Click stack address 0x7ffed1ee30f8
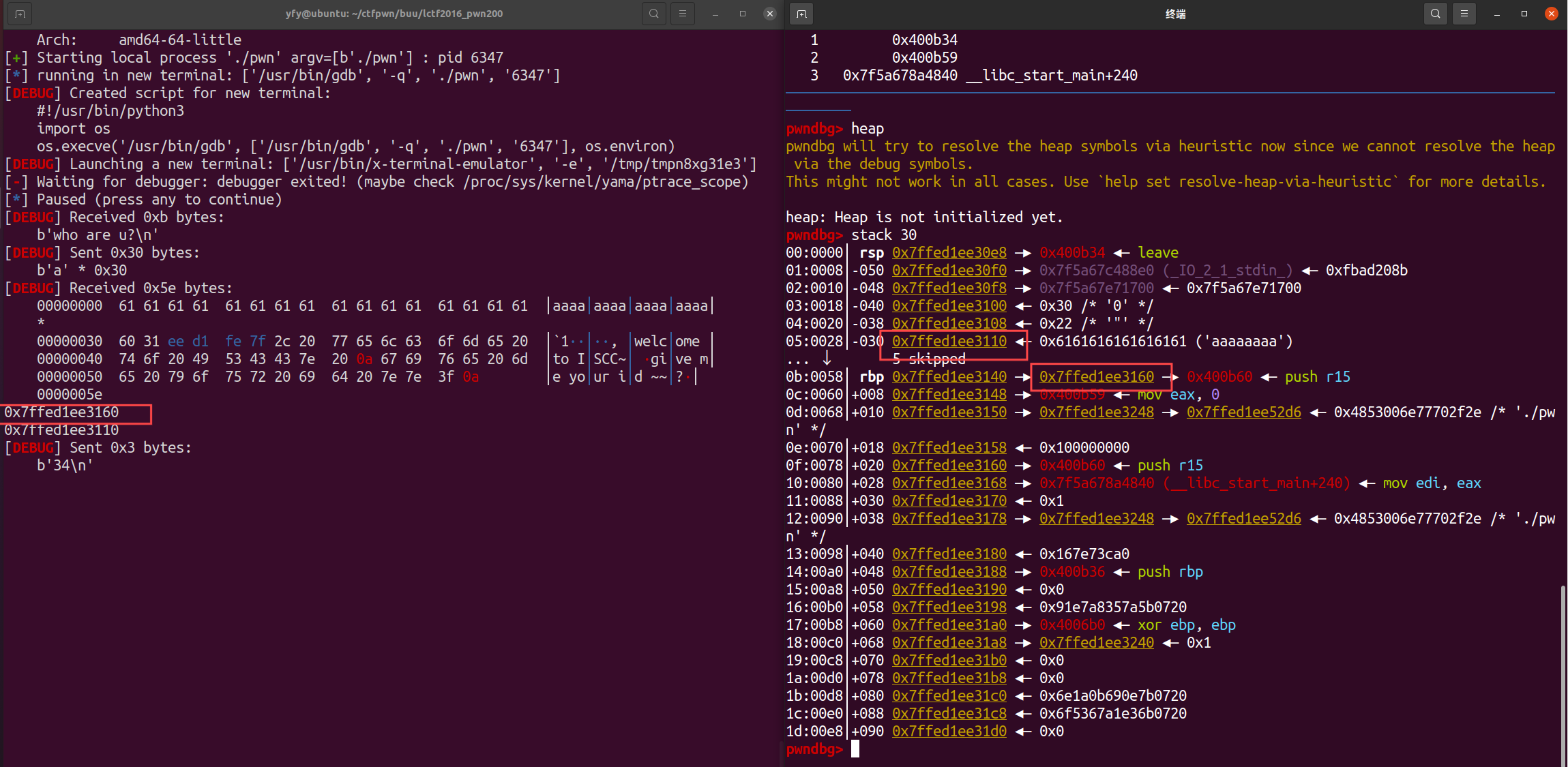This screenshot has height=767, width=1568. click(949, 288)
